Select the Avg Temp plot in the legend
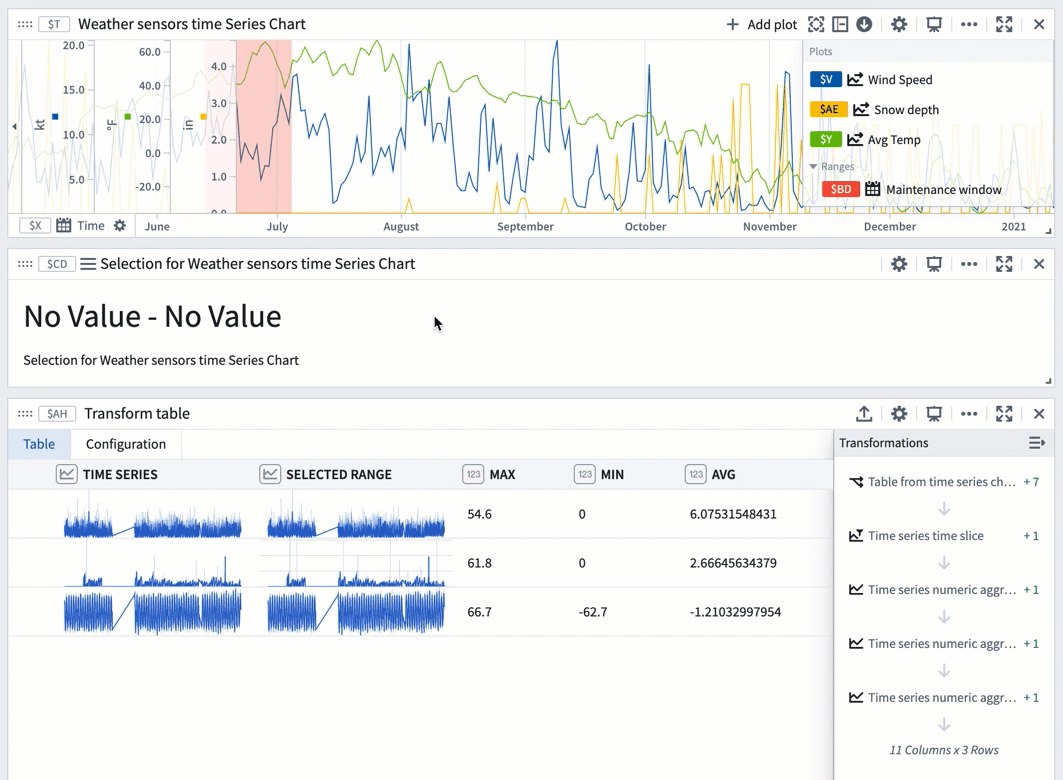 tap(894, 140)
